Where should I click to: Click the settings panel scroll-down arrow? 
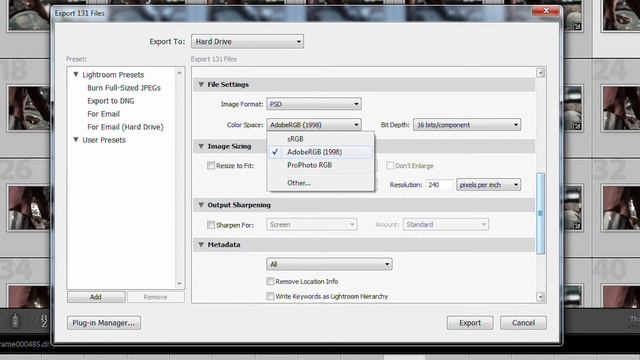pyautogui.click(x=540, y=297)
